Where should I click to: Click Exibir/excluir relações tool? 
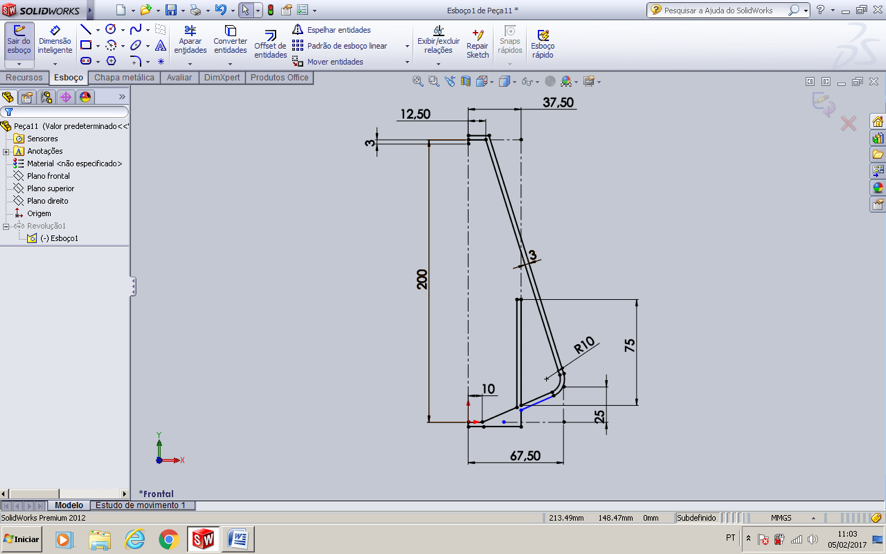click(x=438, y=40)
